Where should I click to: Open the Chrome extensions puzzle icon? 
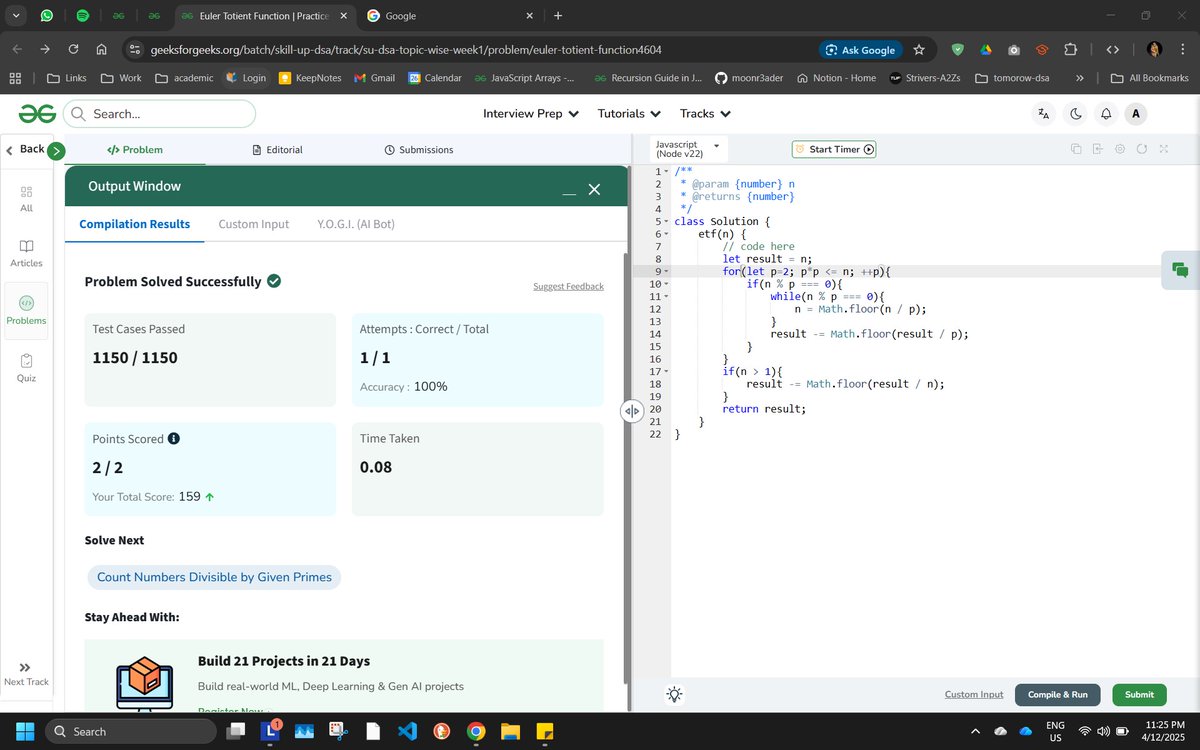tap(1071, 49)
